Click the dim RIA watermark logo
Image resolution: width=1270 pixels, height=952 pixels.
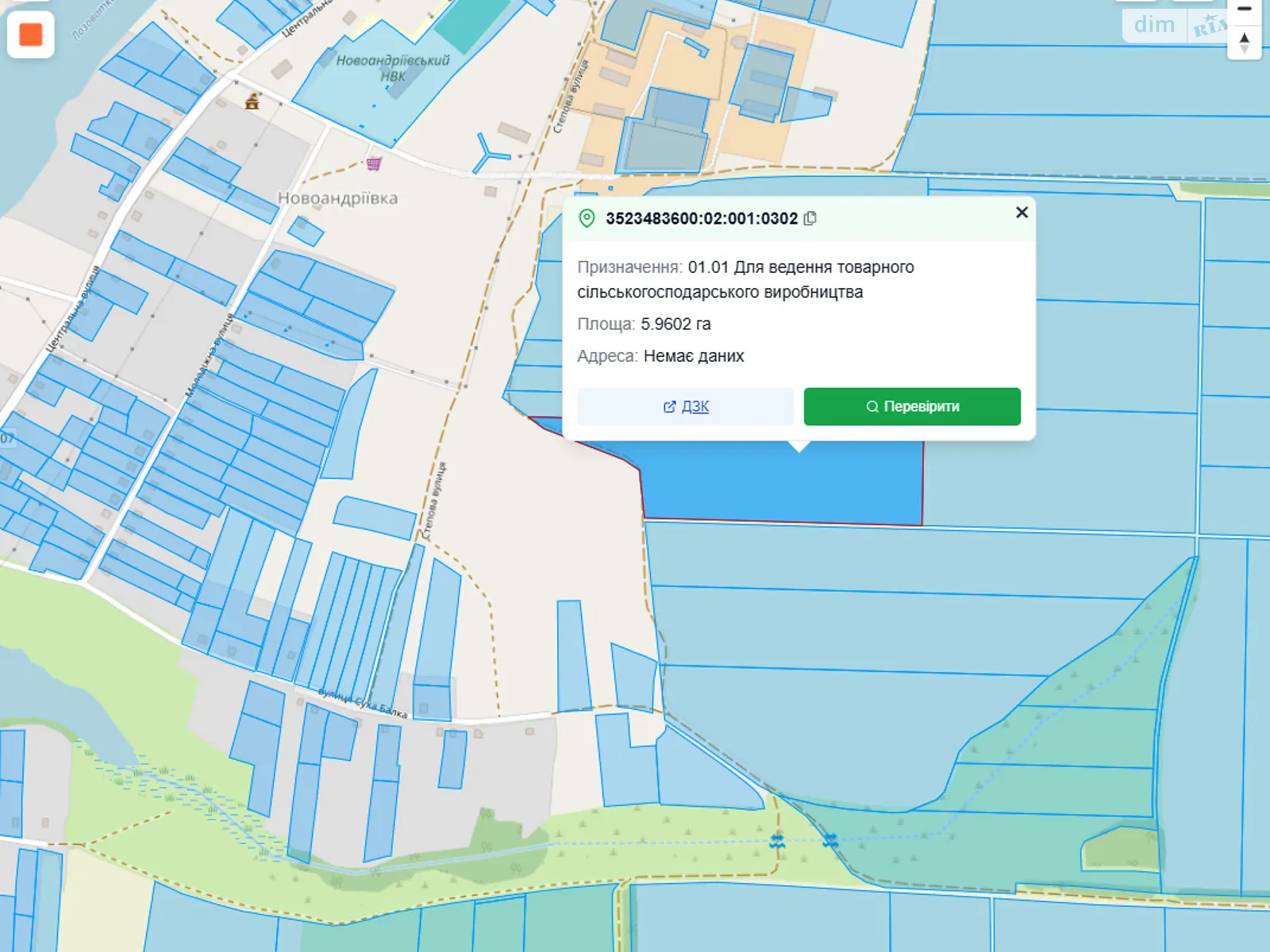pos(1175,25)
